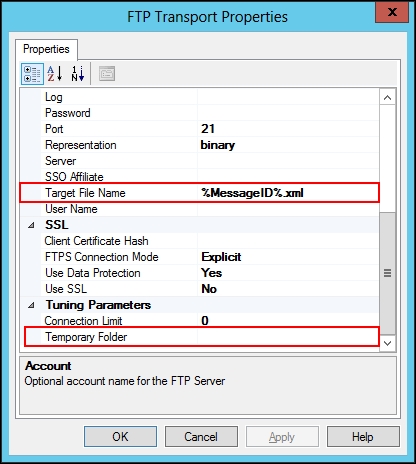Confirm with the OK button
Image resolution: width=416 pixels, height=464 pixels.
[x=120, y=437]
